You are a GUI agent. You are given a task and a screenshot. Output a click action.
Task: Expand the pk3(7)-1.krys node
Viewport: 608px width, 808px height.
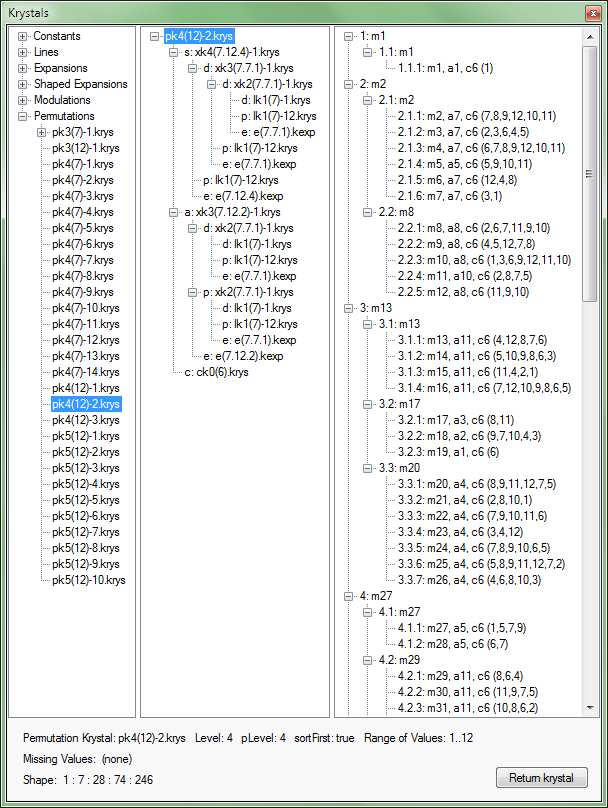41,132
